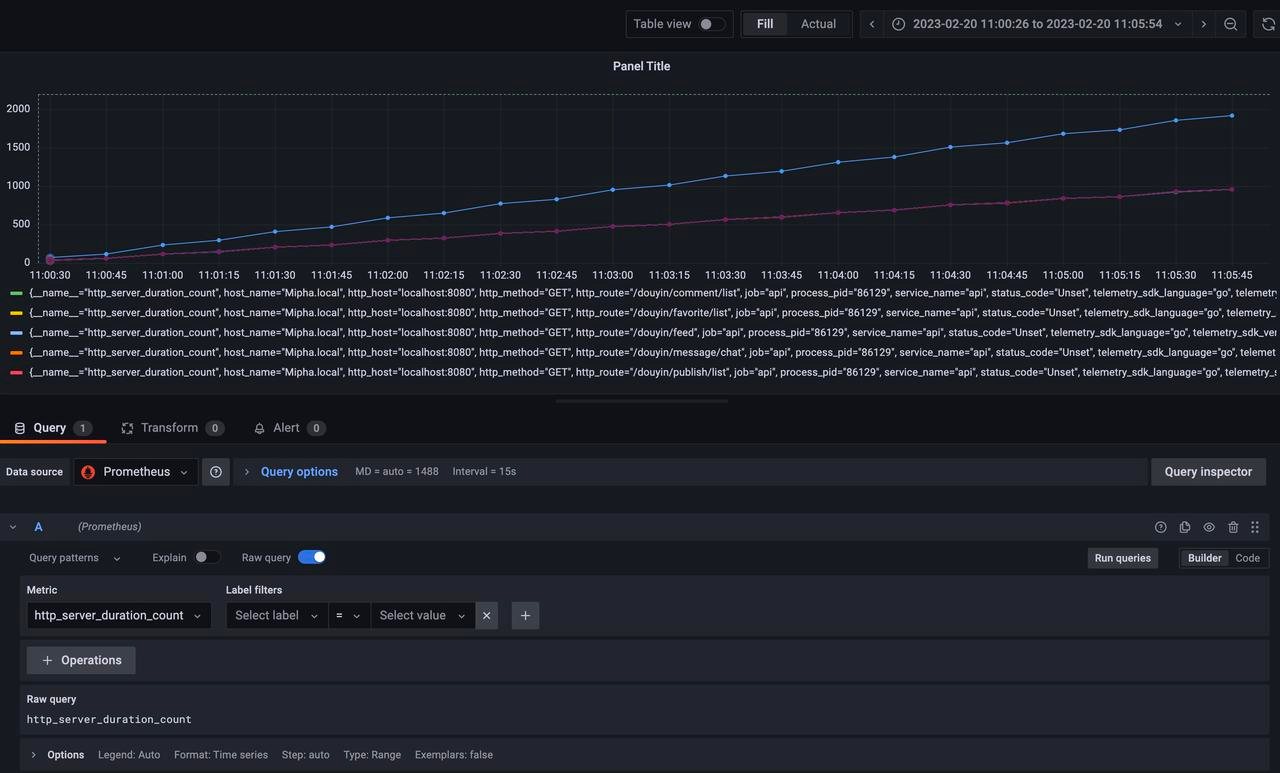Switch to Code editor mode

tap(1248, 558)
